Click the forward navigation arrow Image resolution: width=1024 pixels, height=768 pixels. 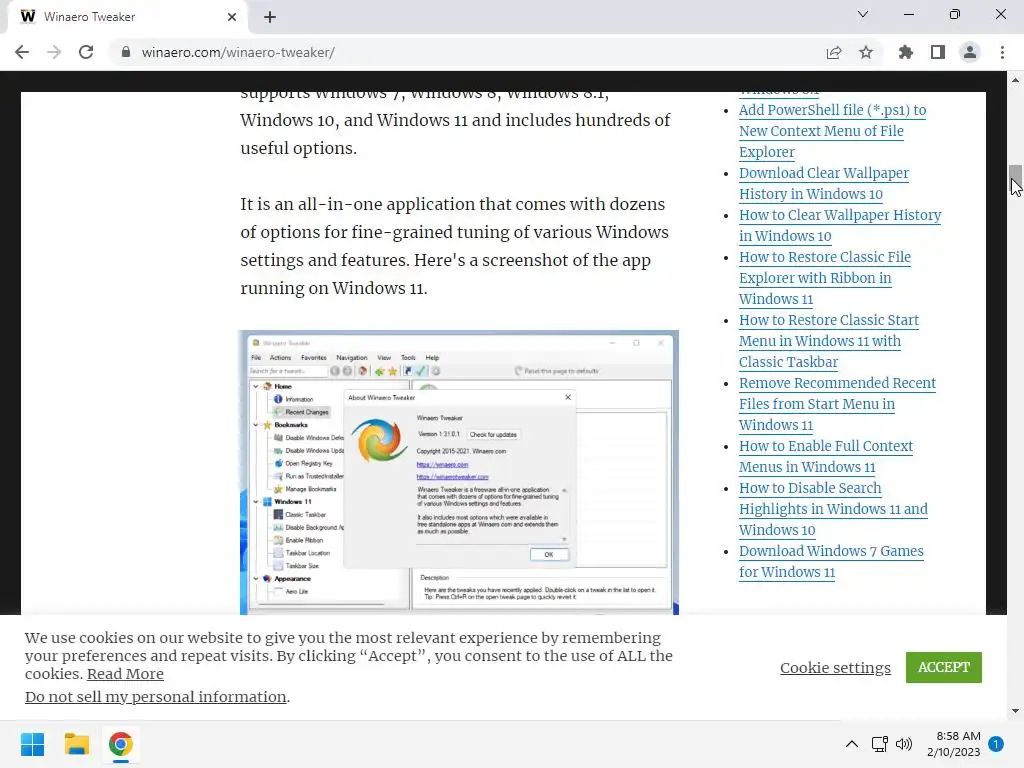54,52
